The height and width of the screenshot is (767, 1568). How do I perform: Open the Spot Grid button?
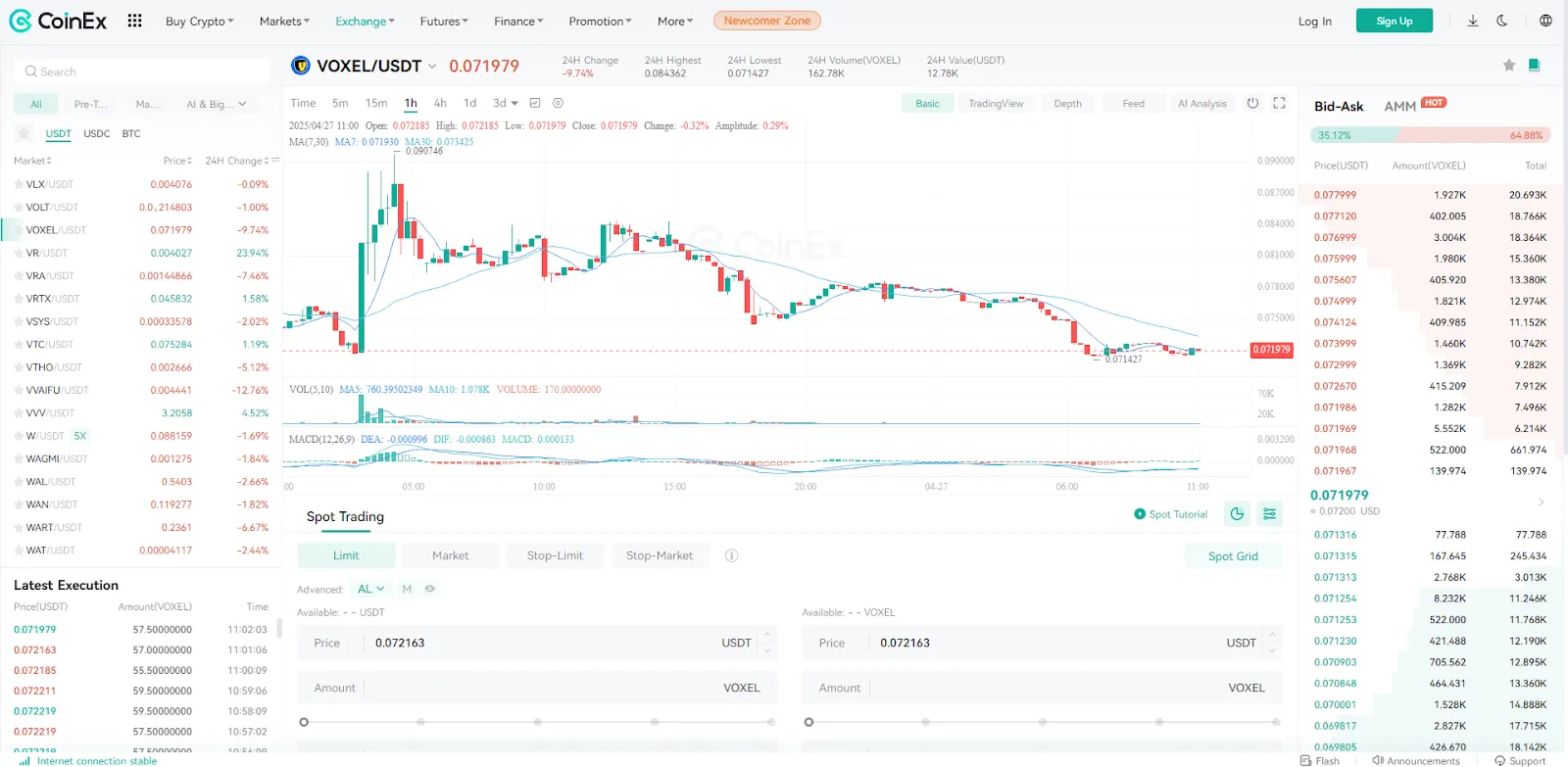[x=1233, y=555]
